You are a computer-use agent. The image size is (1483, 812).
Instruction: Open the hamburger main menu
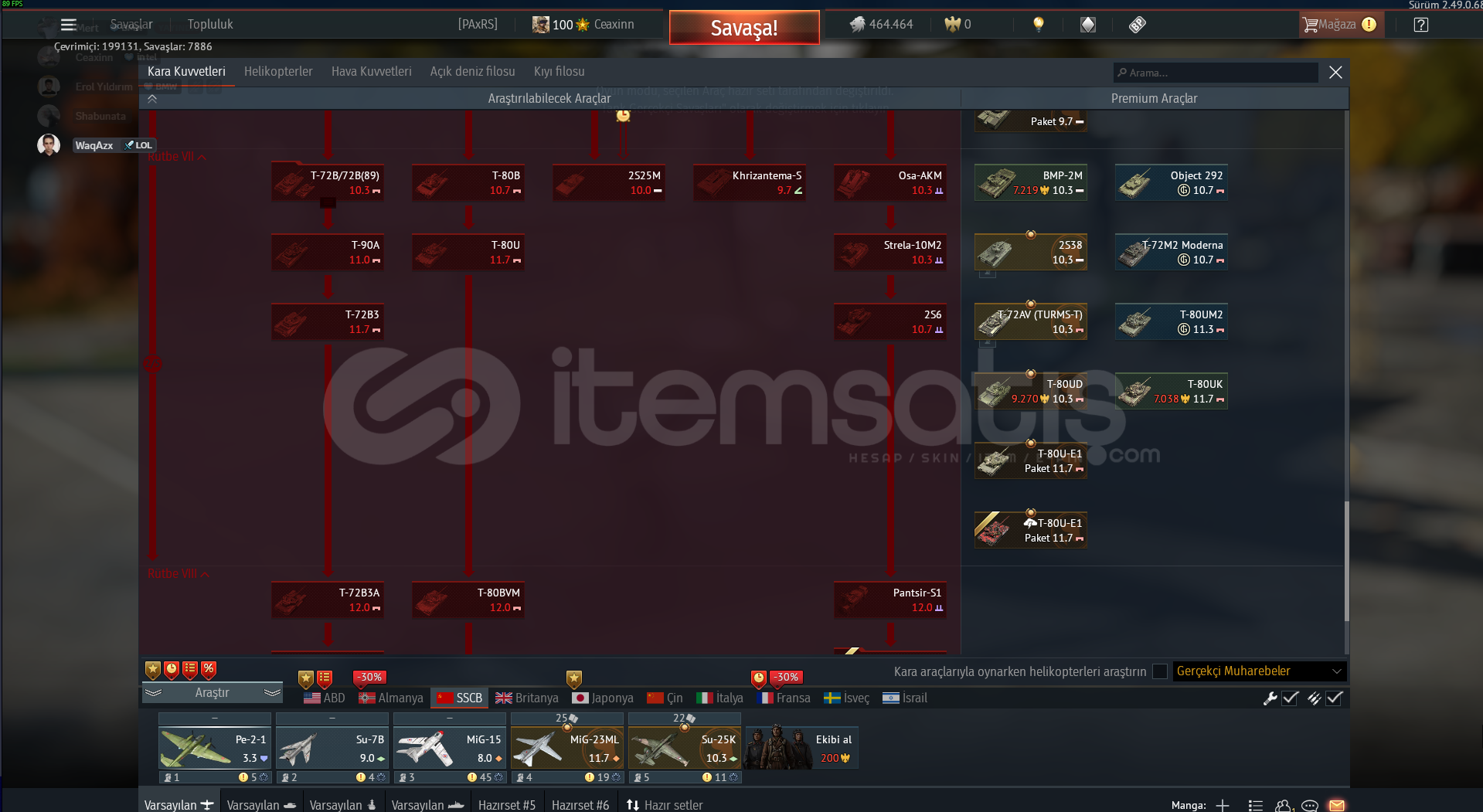pos(68,25)
